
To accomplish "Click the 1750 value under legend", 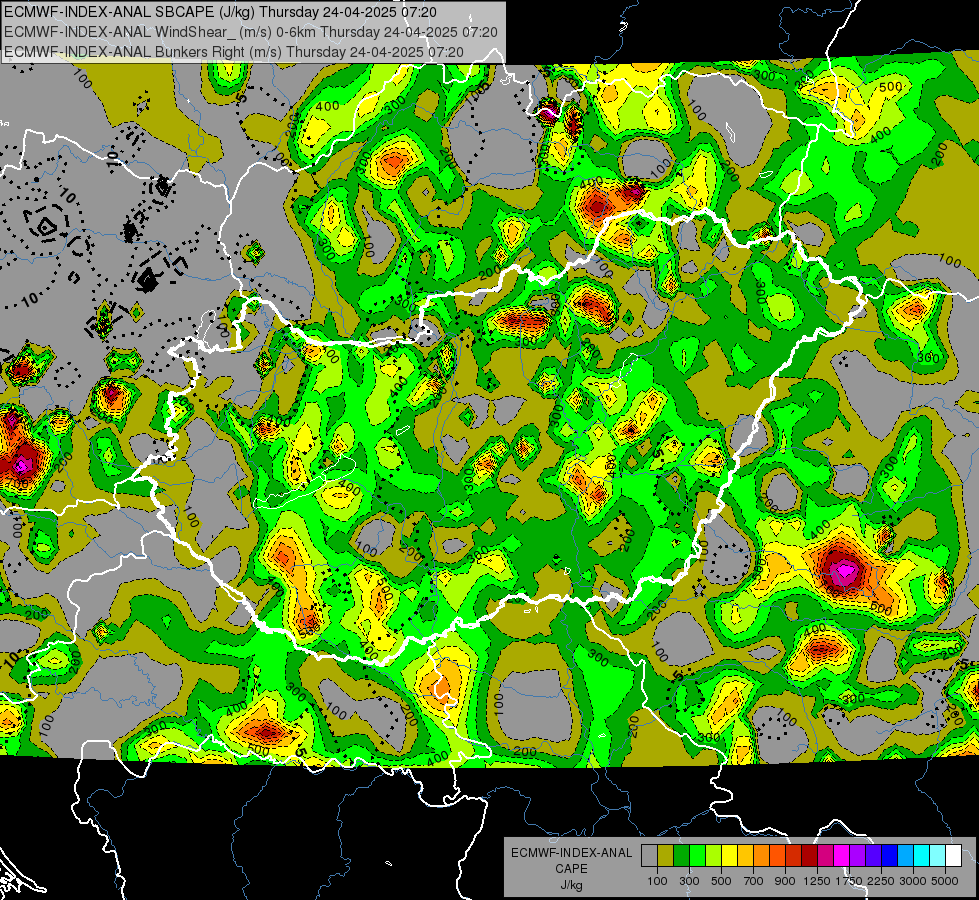I will click(x=849, y=881).
